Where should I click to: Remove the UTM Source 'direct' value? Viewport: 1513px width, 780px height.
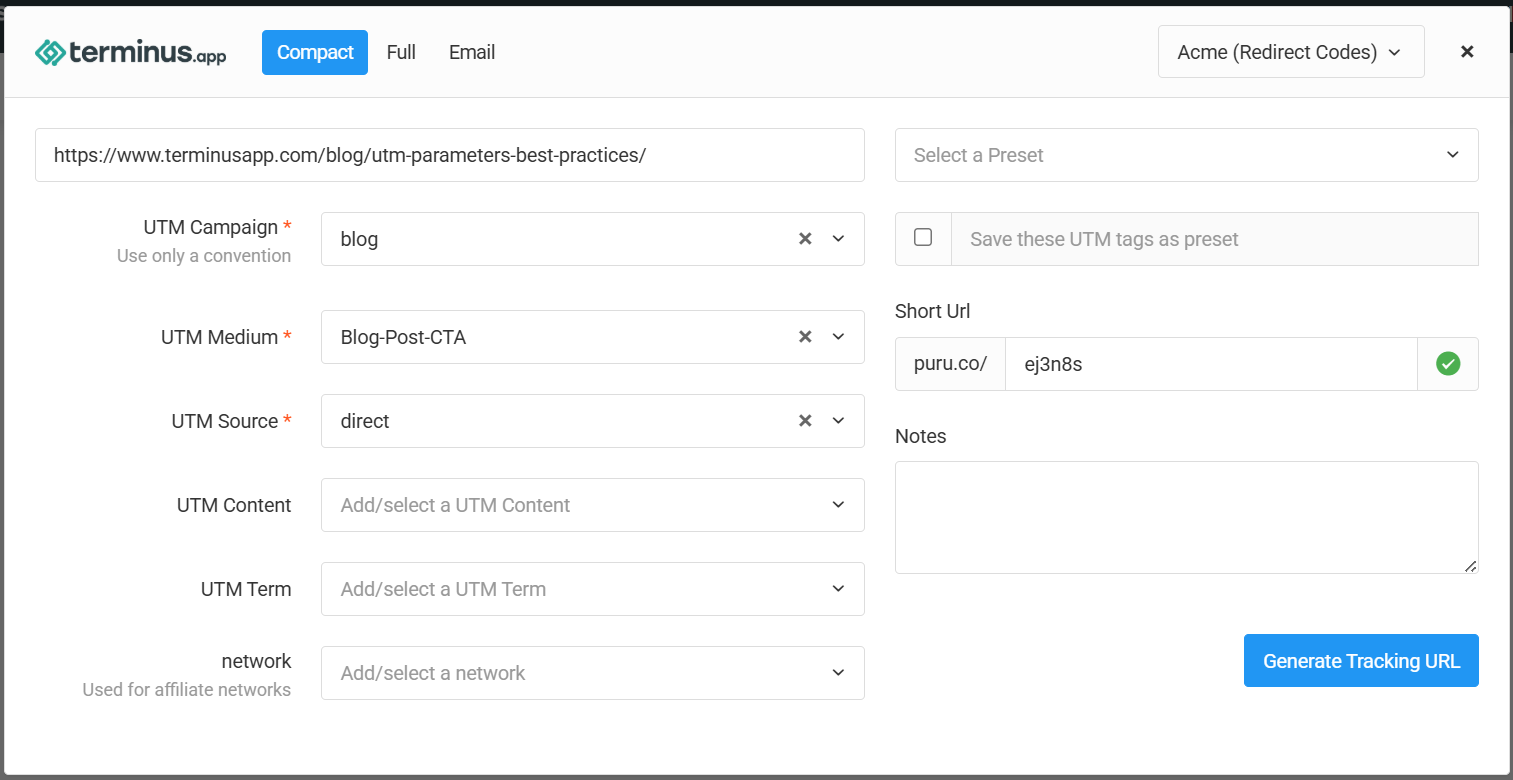805,421
